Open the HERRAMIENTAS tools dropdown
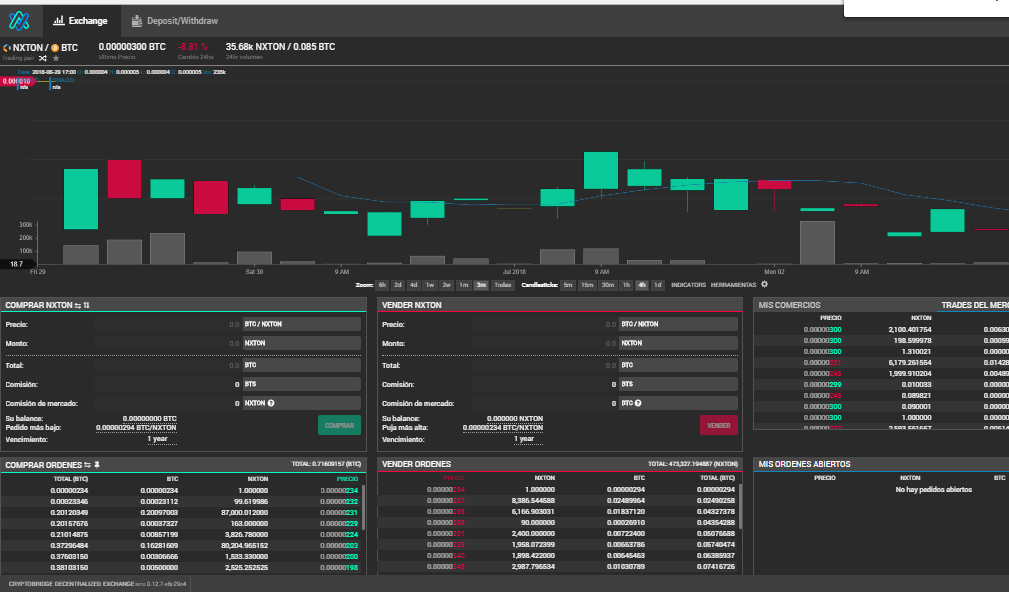Image resolution: width=1009 pixels, height=592 pixels. (x=733, y=285)
